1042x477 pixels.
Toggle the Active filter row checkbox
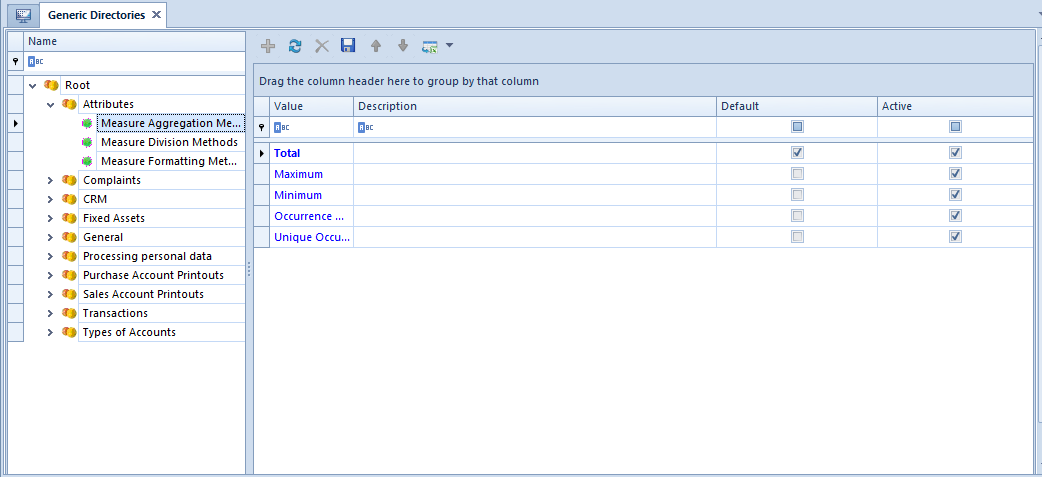(x=955, y=127)
